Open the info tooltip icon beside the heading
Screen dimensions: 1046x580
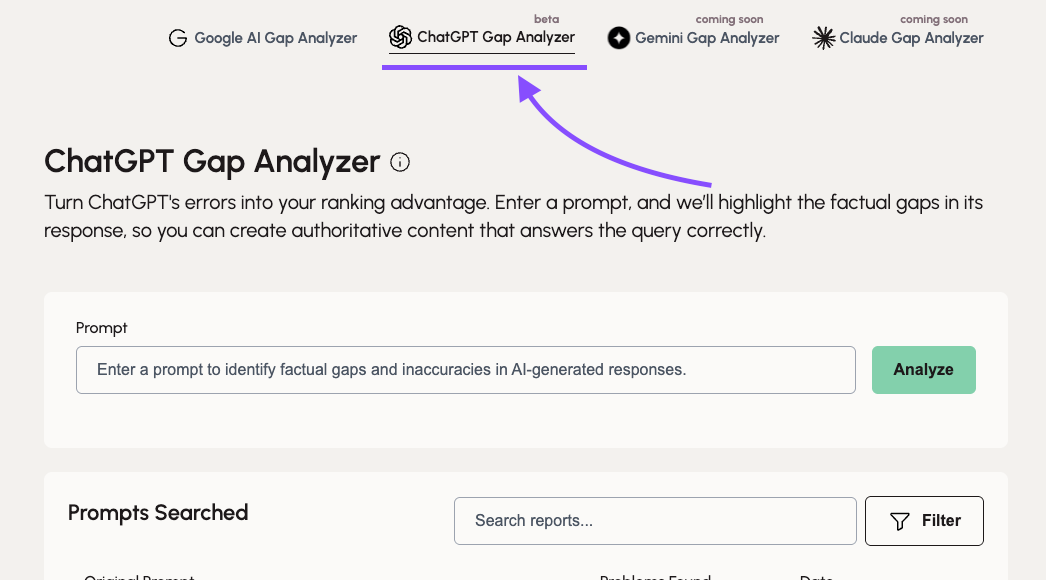point(399,162)
